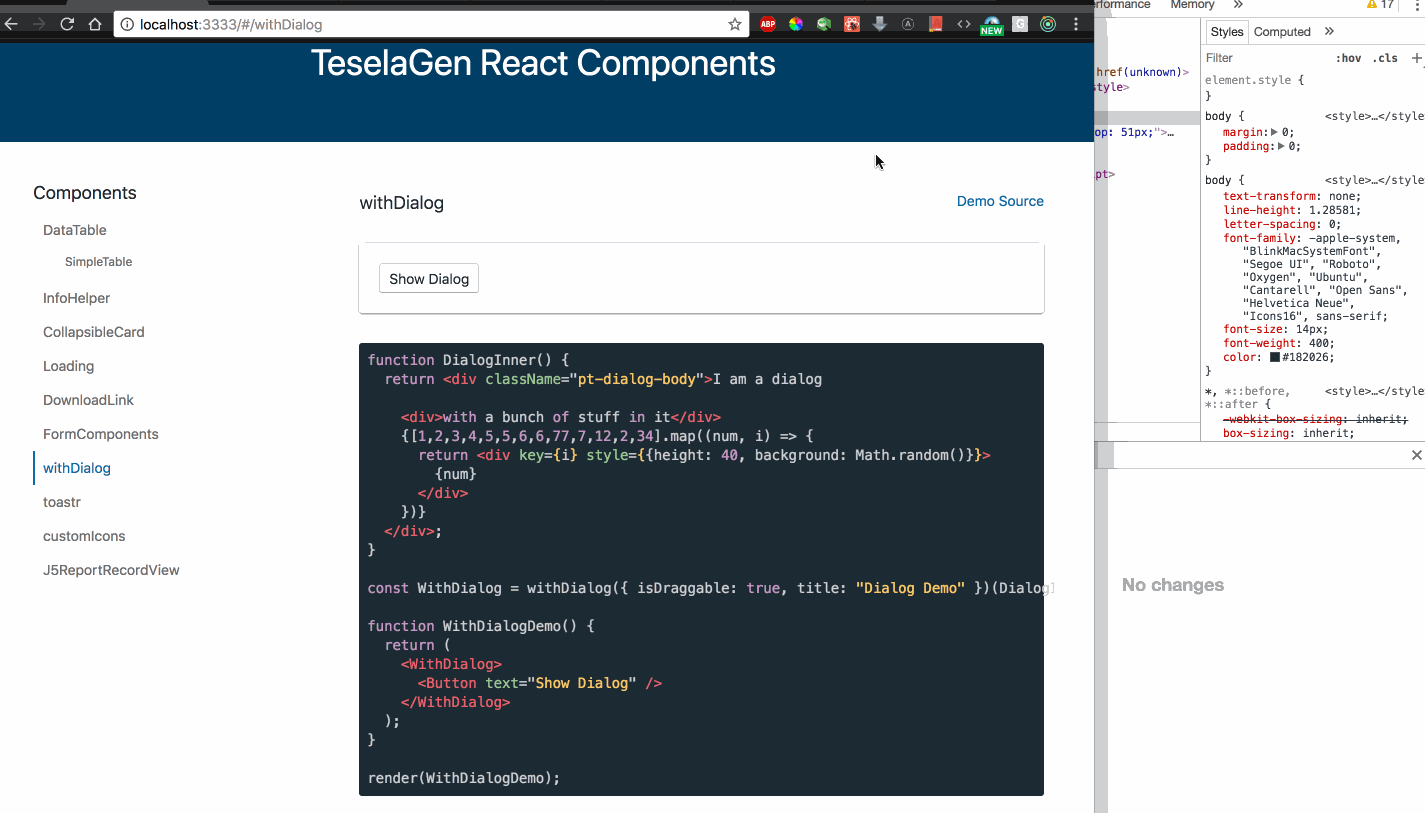Reload the current page
This screenshot has width=1425, height=813.
tap(67, 23)
